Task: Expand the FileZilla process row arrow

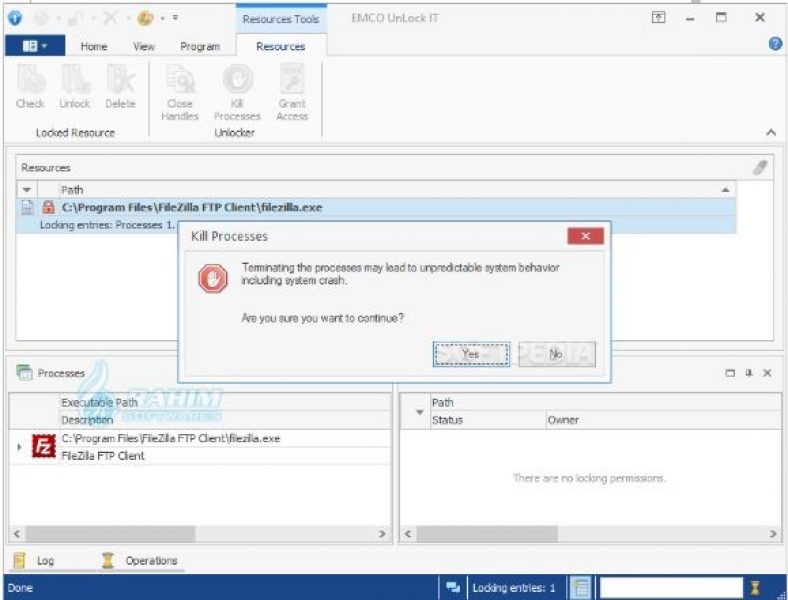Action: (19, 447)
